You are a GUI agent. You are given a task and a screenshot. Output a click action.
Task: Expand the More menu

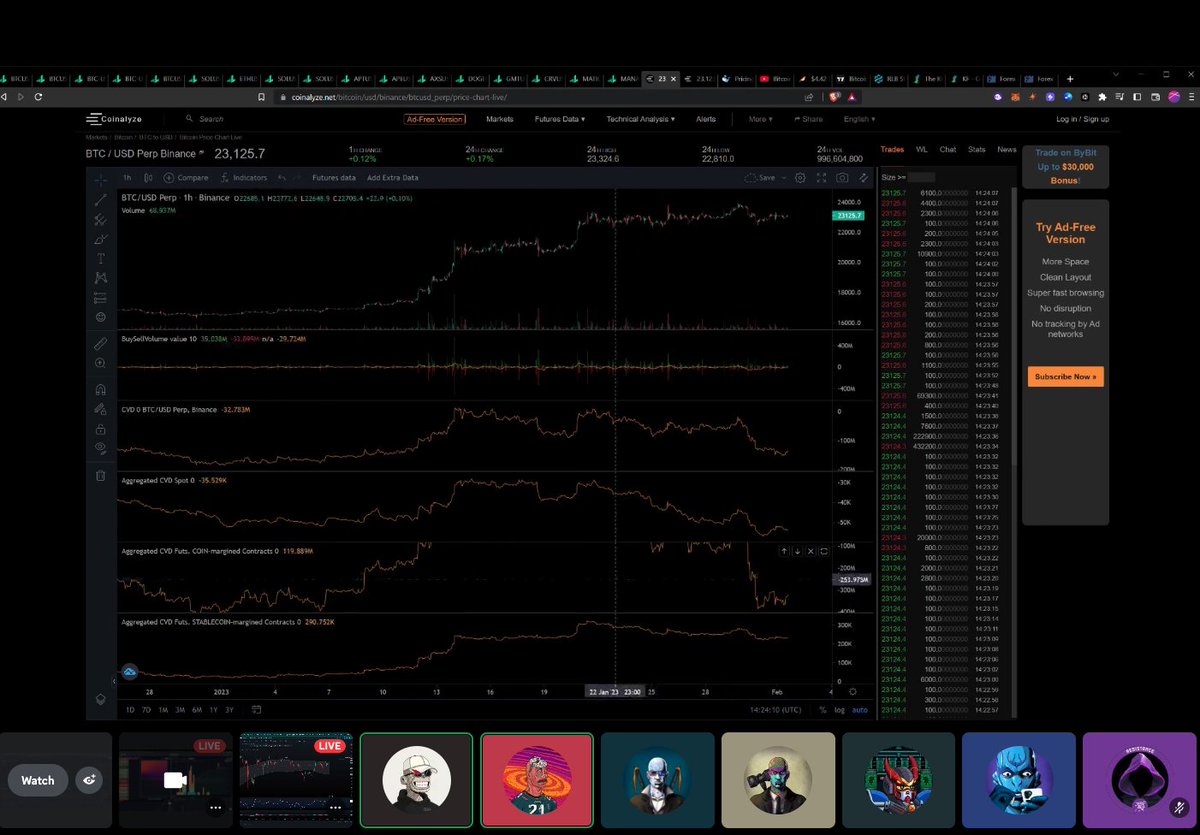tap(760, 119)
